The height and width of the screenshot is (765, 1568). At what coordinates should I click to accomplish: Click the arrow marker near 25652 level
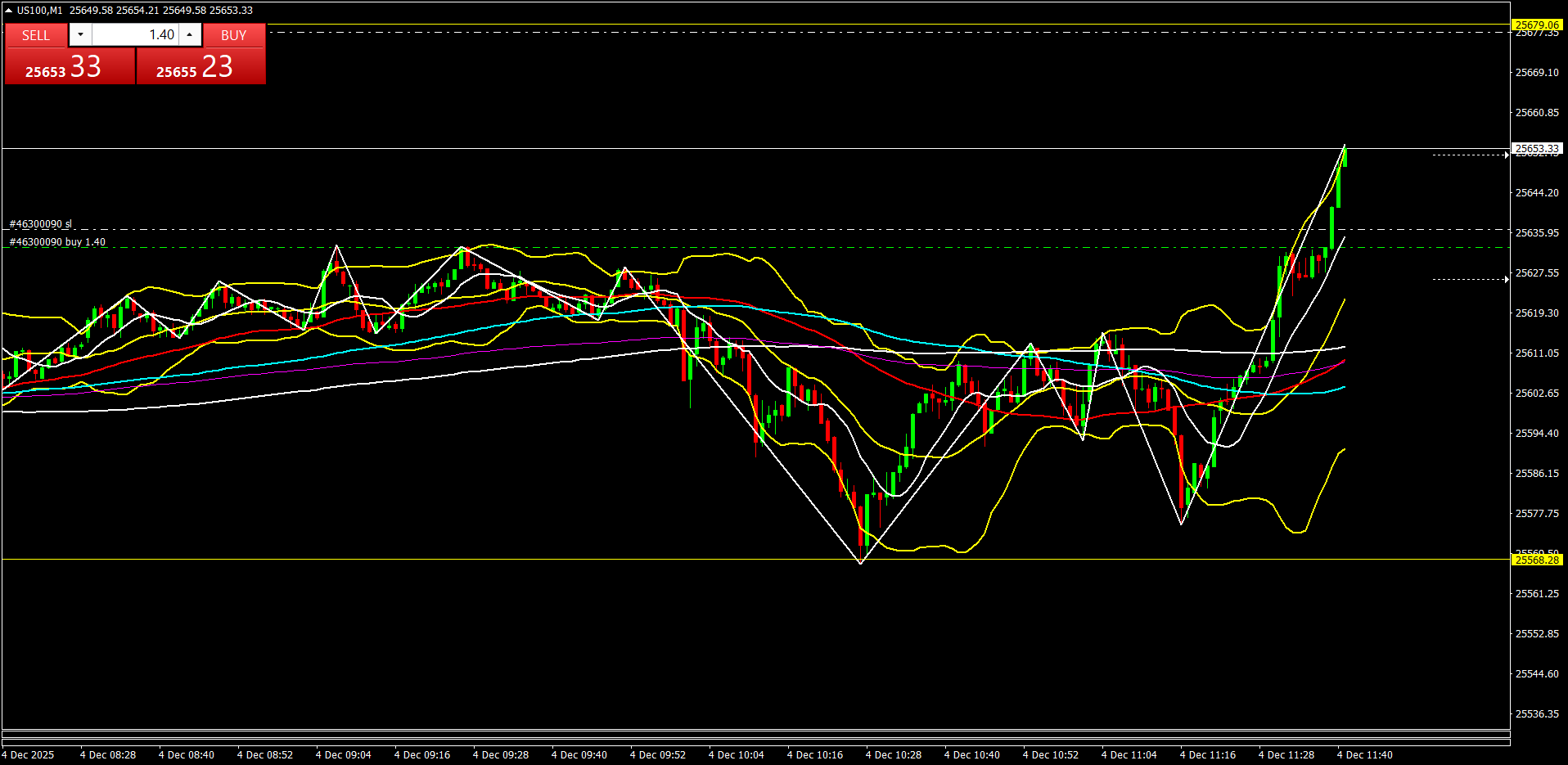point(1507,155)
